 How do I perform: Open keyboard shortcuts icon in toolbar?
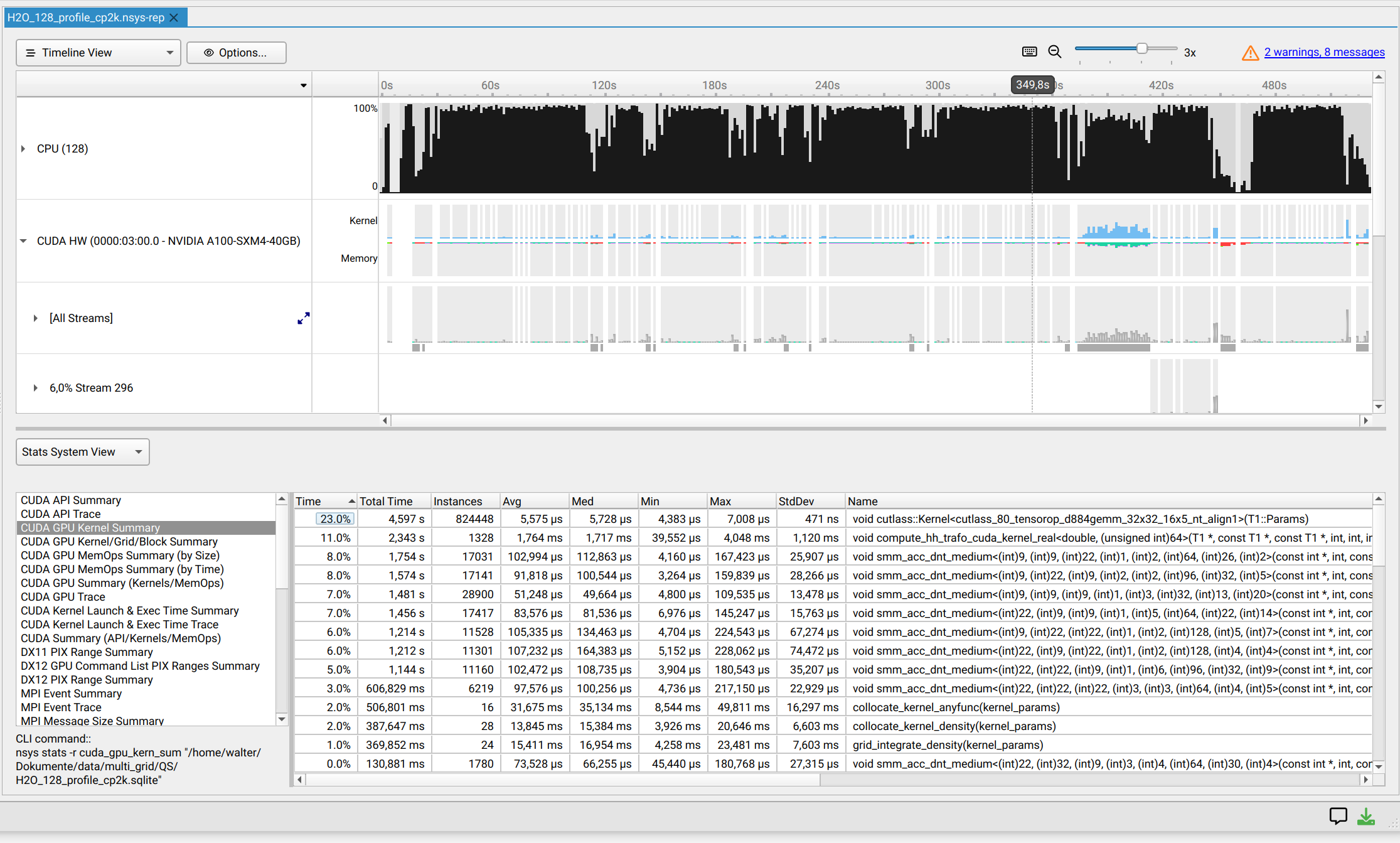point(1029,52)
